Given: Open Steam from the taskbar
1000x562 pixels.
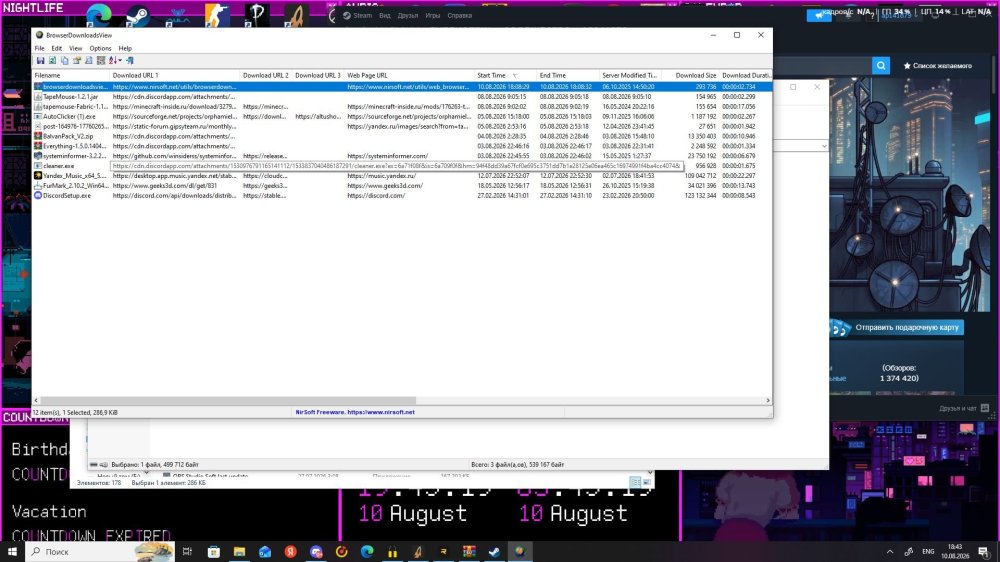Looking at the screenshot, I should coord(494,552).
